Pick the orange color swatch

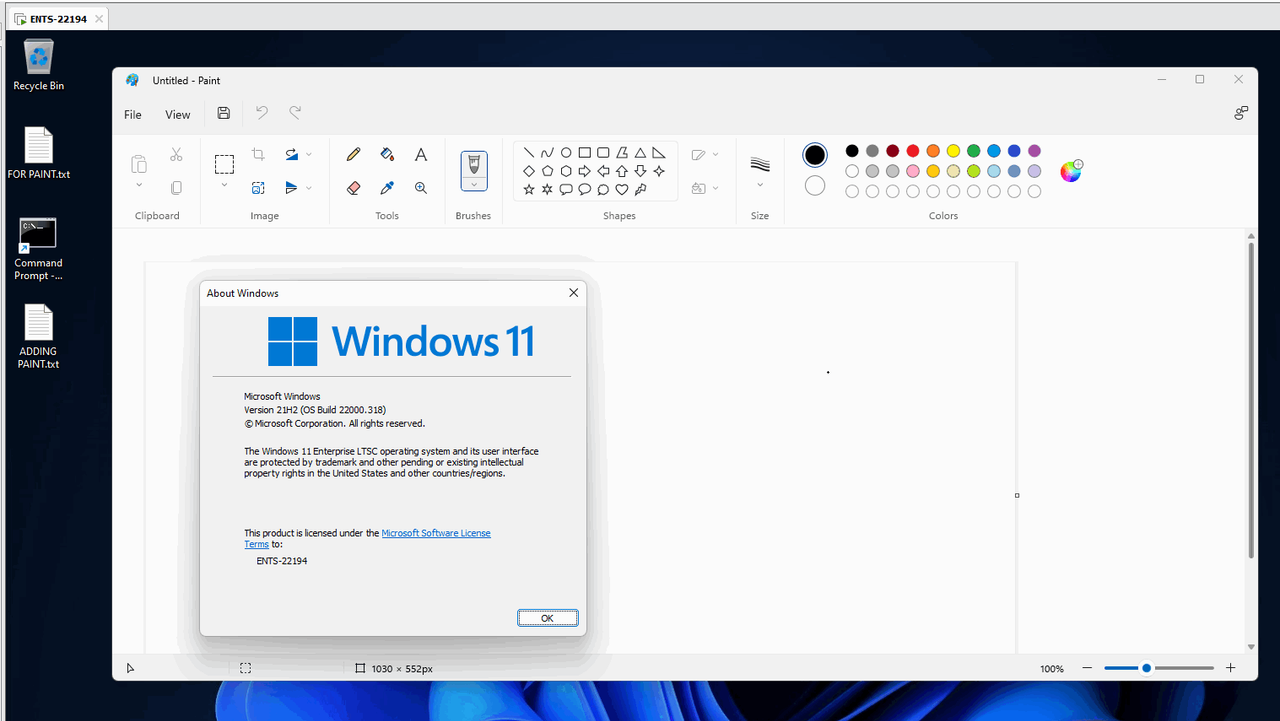pyautogui.click(x=933, y=151)
